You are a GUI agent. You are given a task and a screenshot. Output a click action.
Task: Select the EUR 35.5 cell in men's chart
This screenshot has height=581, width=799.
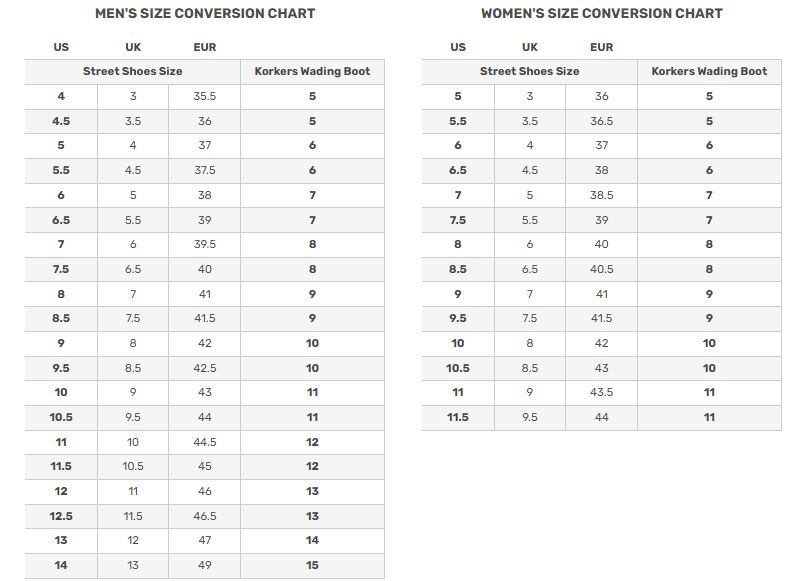point(204,96)
